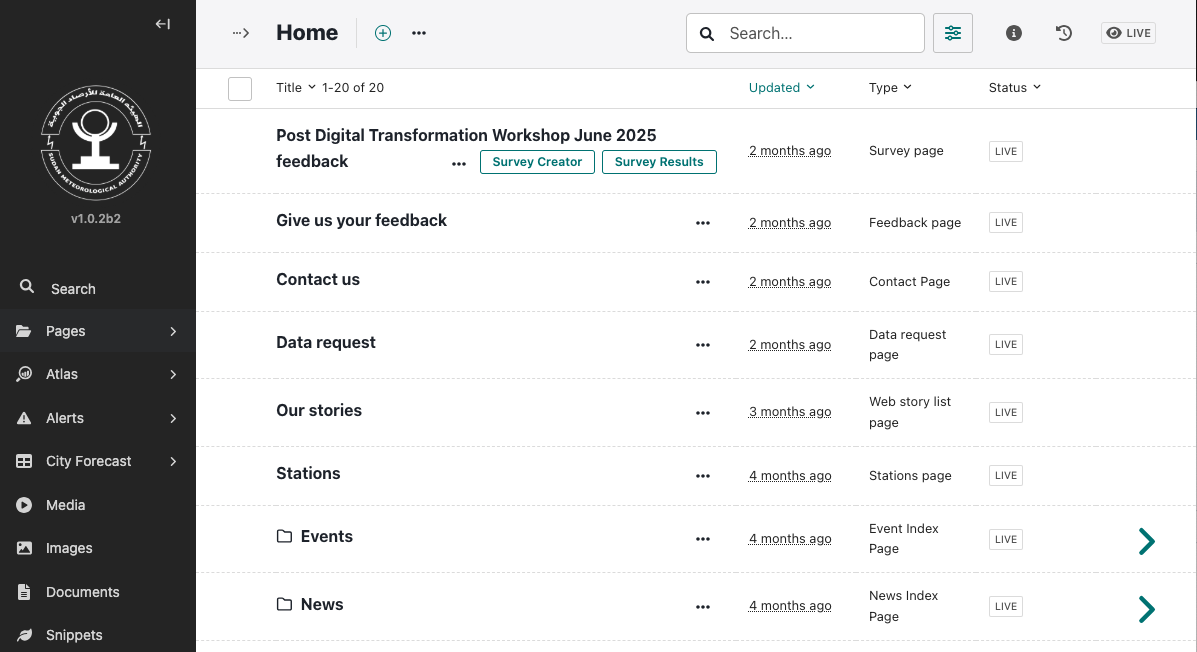View Survey Results for workshop feedback
Screen dimensions: 1197x652
pyautogui.click(x=659, y=162)
